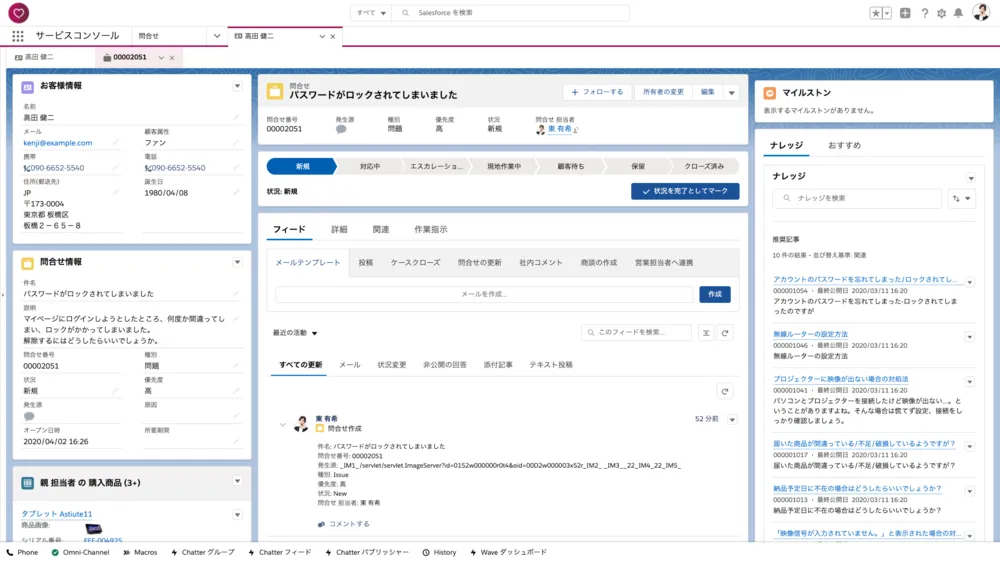Open dropdown for 無線ルーターの設定方法 article
1000x563 pixels.
click(969, 337)
